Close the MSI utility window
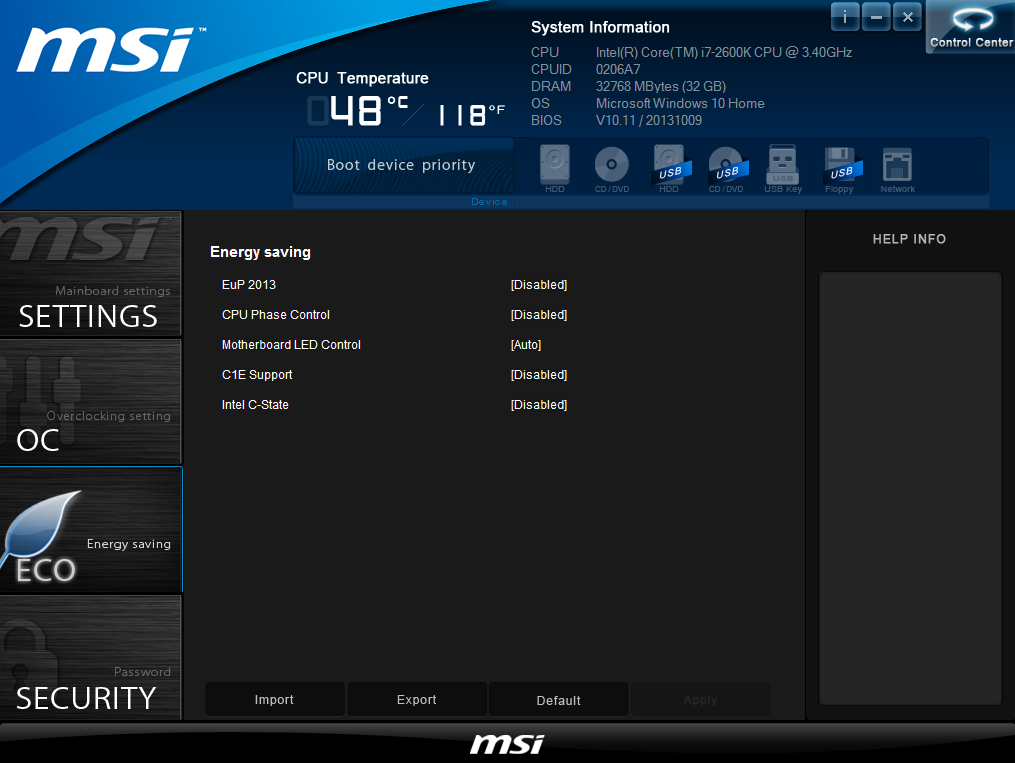 [908, 17]
